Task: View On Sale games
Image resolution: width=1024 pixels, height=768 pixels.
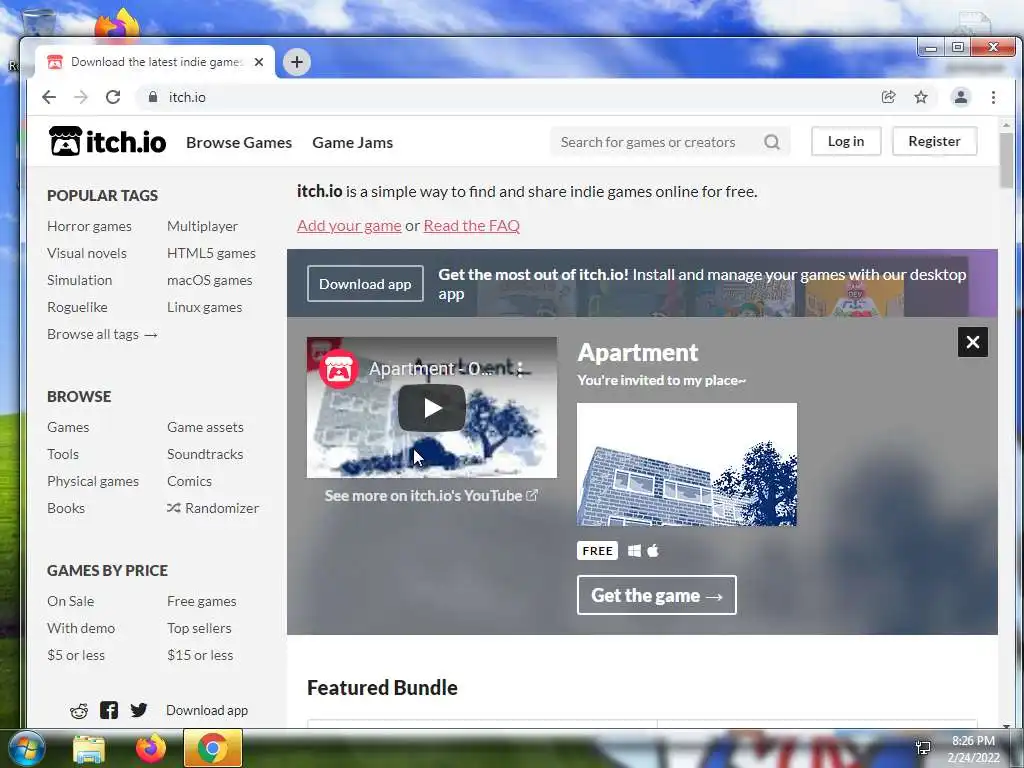Action: coord(71,601)
